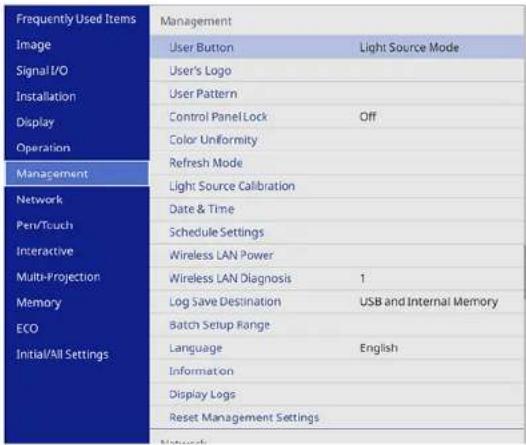Click the English language value
This screenshot has height=445, width=526.
pyautogui.click(x=379, y=348)
